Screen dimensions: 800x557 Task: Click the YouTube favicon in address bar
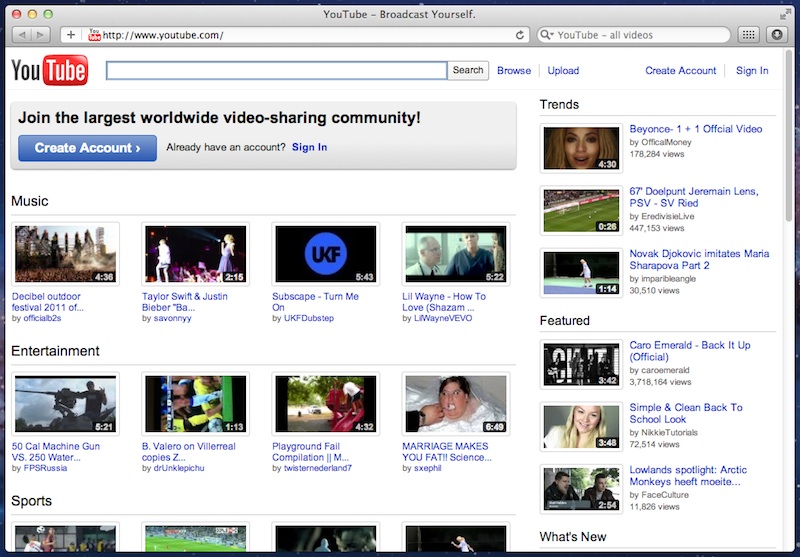(95, 35)
